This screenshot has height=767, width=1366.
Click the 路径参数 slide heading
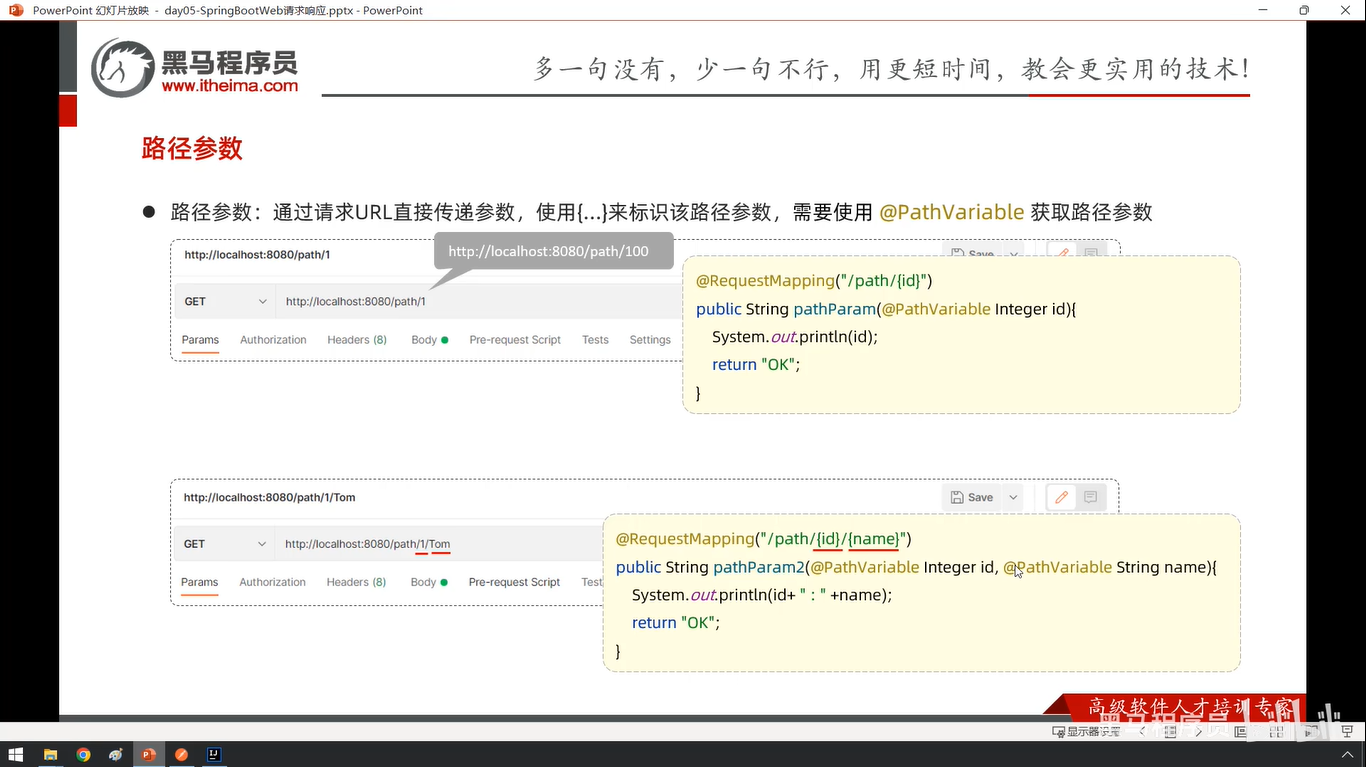192,149
